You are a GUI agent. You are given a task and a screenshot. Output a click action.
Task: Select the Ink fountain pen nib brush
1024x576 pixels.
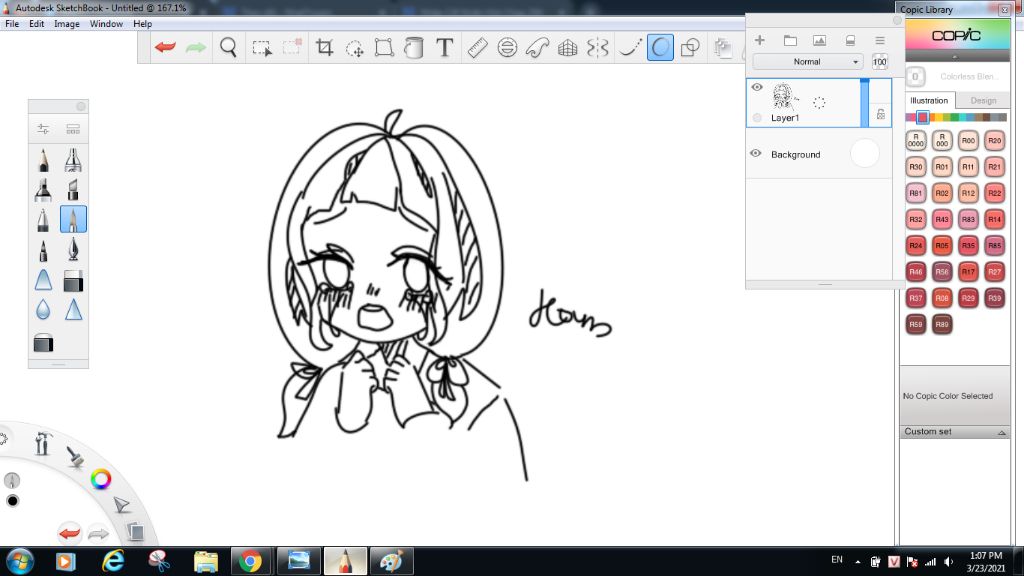tap(73, 249)
